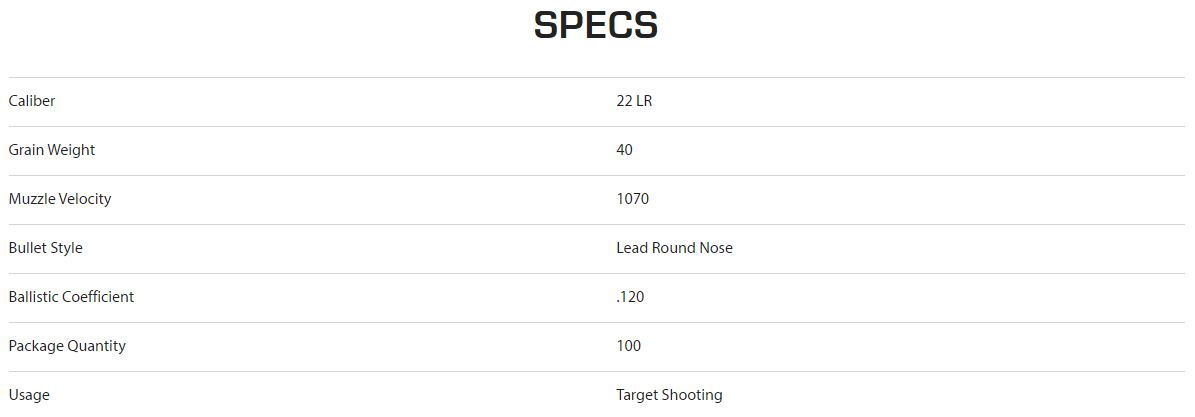Image resolution: width=1195 pixels, height=417 pixels.
Task: Click the muzzle velocity value 1070
Action: (633, 199)
